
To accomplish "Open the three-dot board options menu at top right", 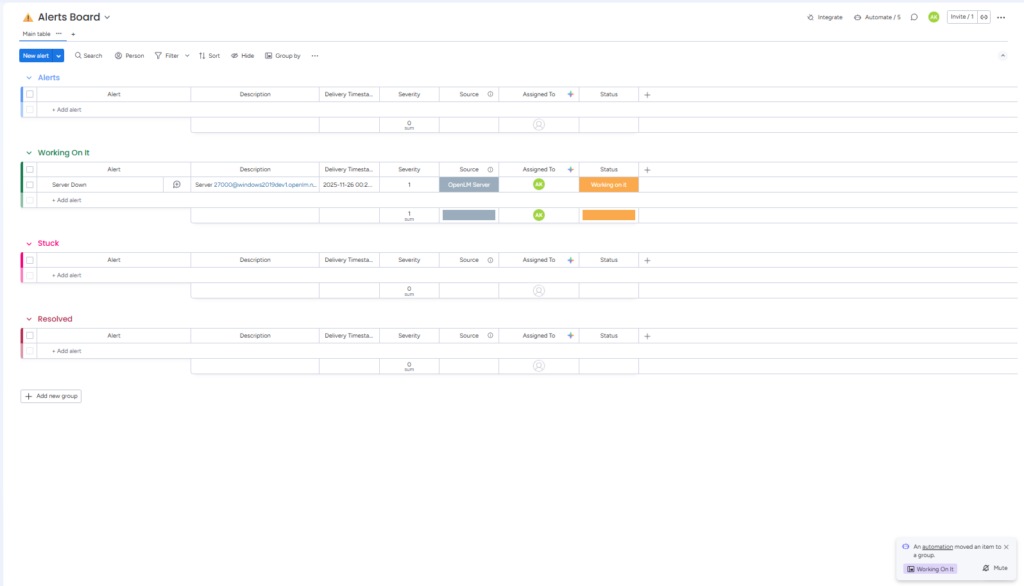I will coord(1001,17).
